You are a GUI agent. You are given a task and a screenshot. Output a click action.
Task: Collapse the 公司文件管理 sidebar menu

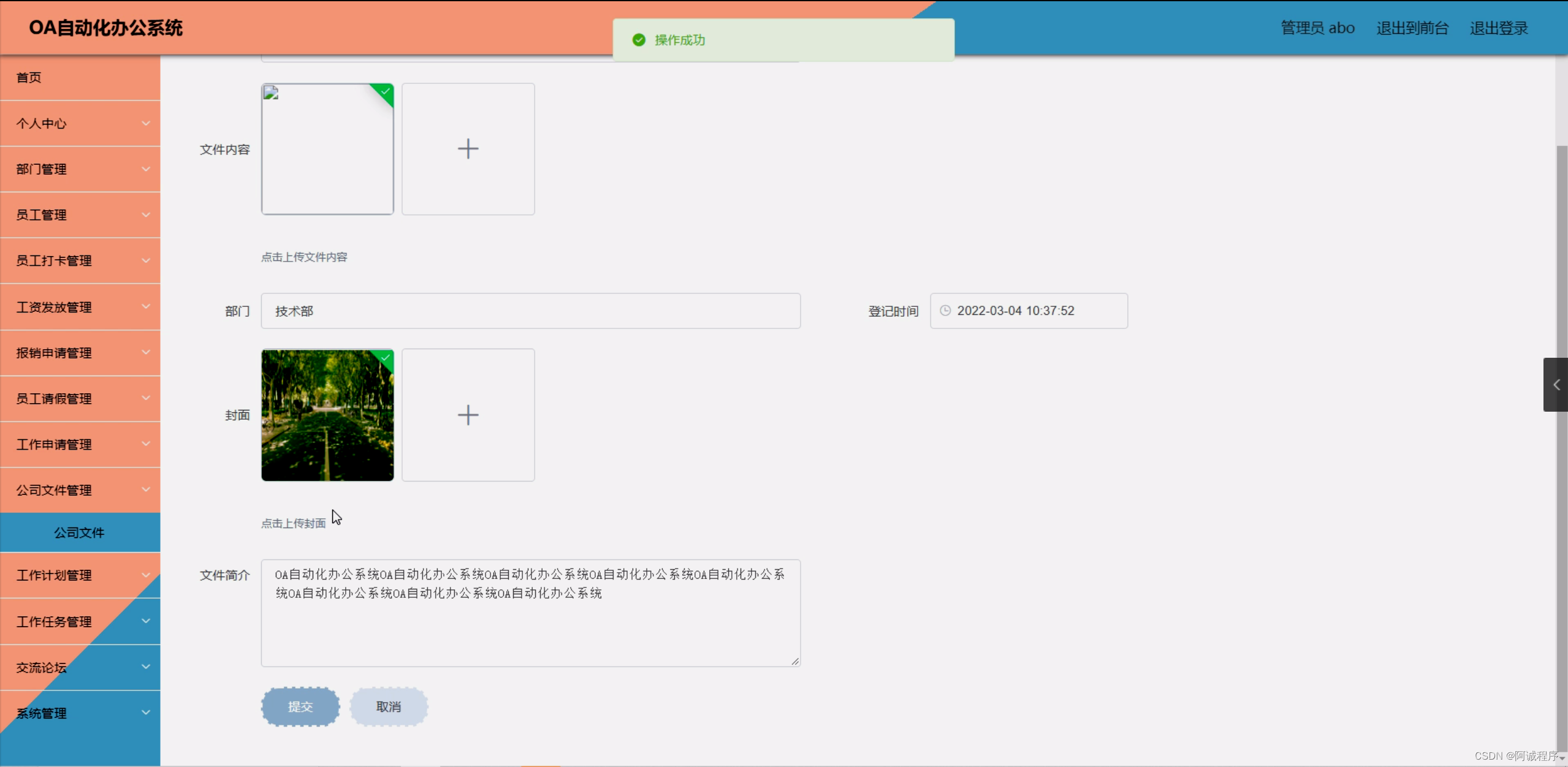(x=80, y=489)
